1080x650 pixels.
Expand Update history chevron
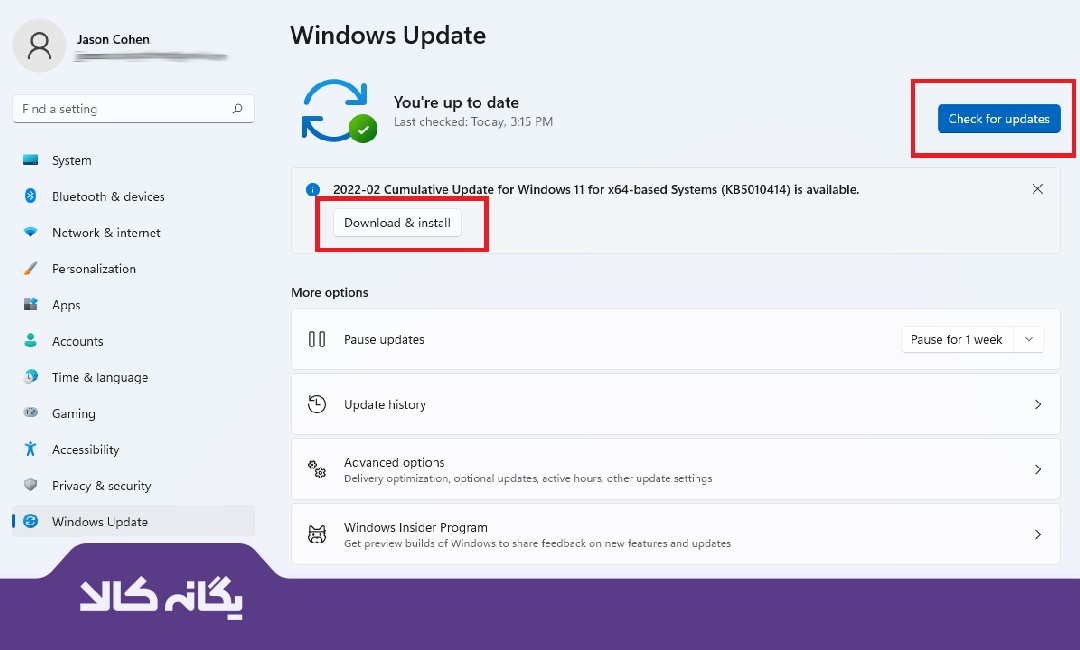pos(1038,404)
